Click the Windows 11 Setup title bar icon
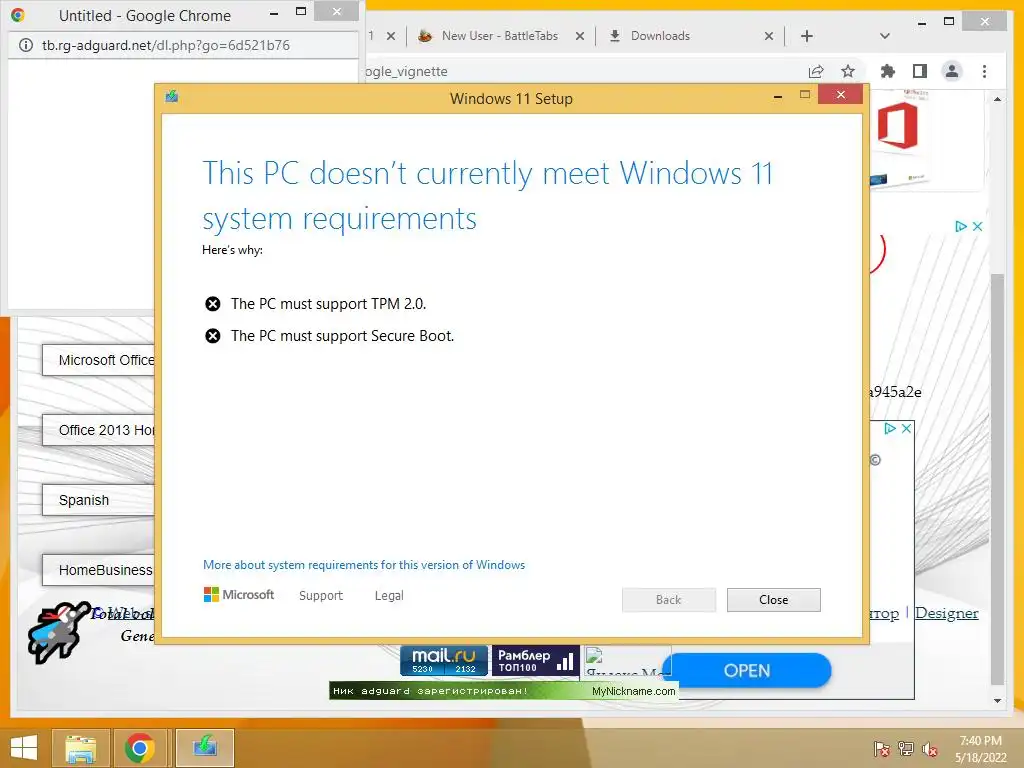 click(x=172, y=97)
